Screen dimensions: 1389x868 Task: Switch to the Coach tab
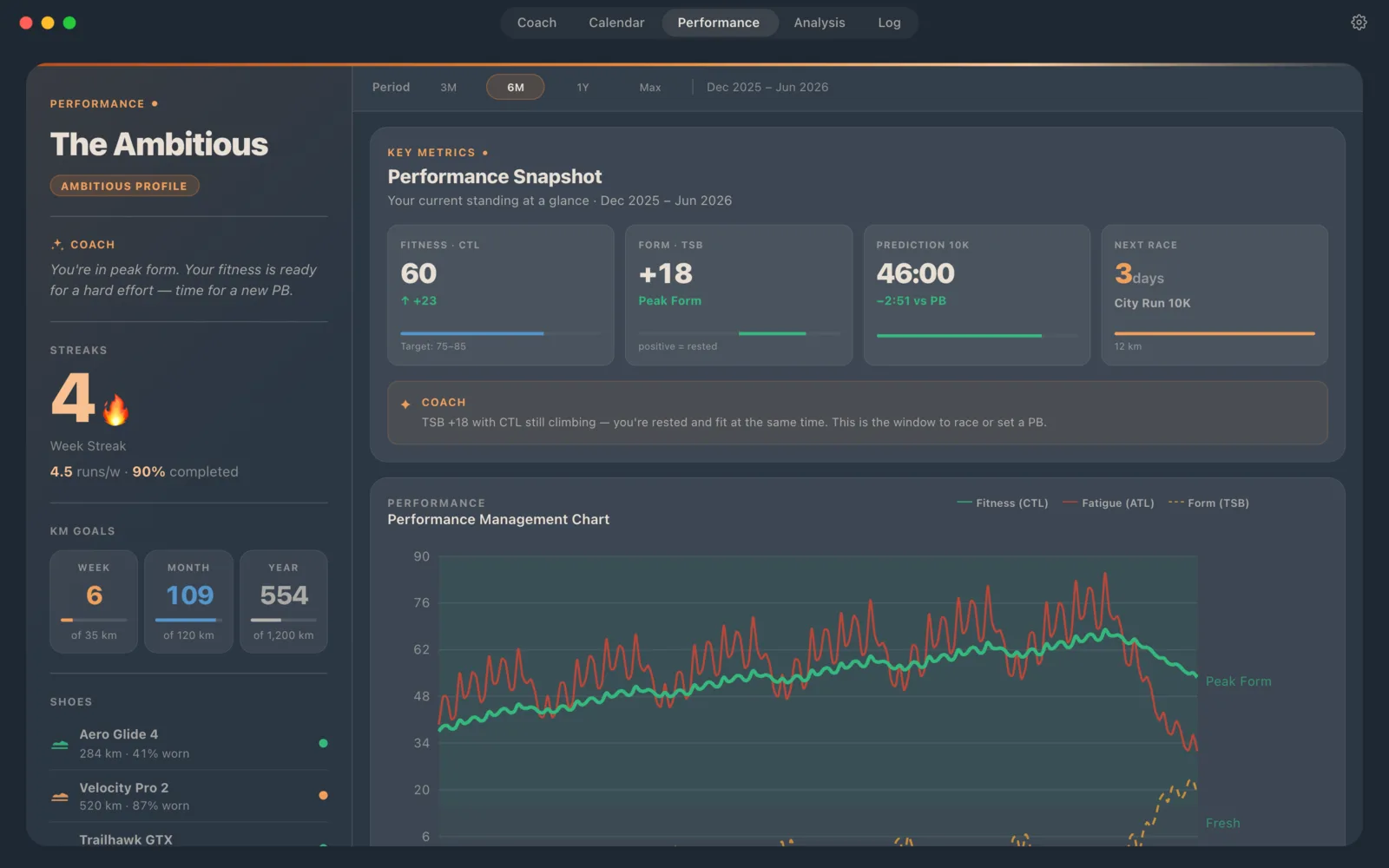[x=537, y=23]
